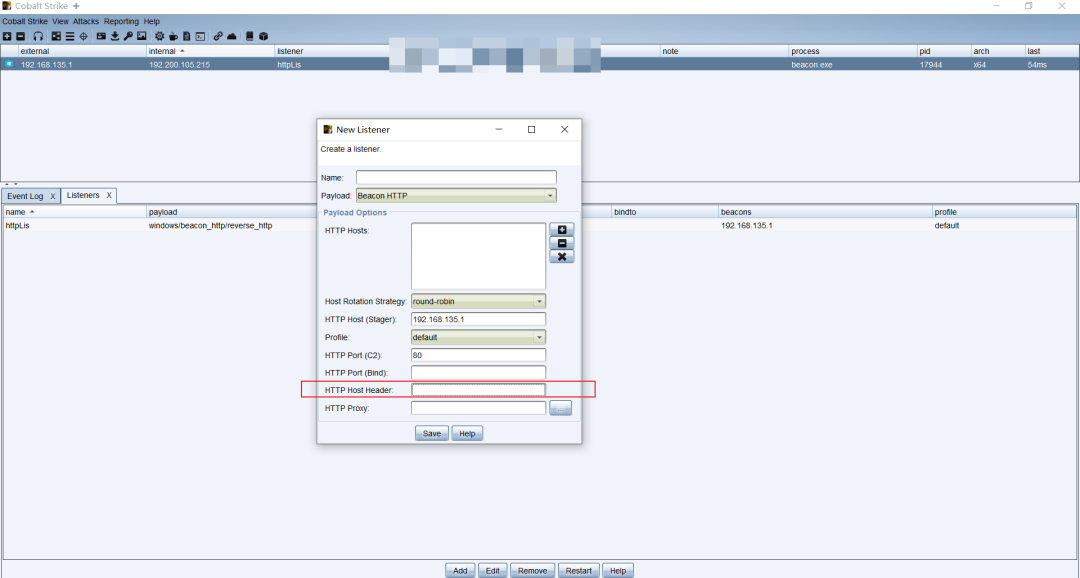The image size is (1080, 578).
Task: Select the windows/beacon_http/reverse_http payload cell
Action: [x=210, y=225]
